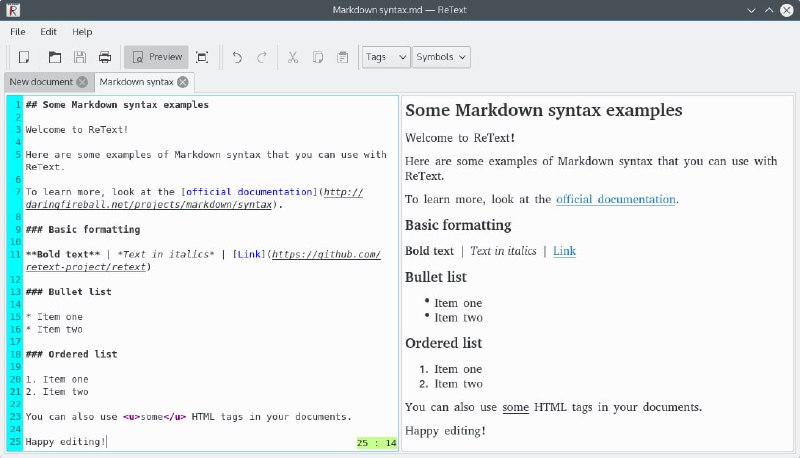Viewport: 800px width, 458px height.
Task: Click the Open file folder icon
Action: (55, 57)
